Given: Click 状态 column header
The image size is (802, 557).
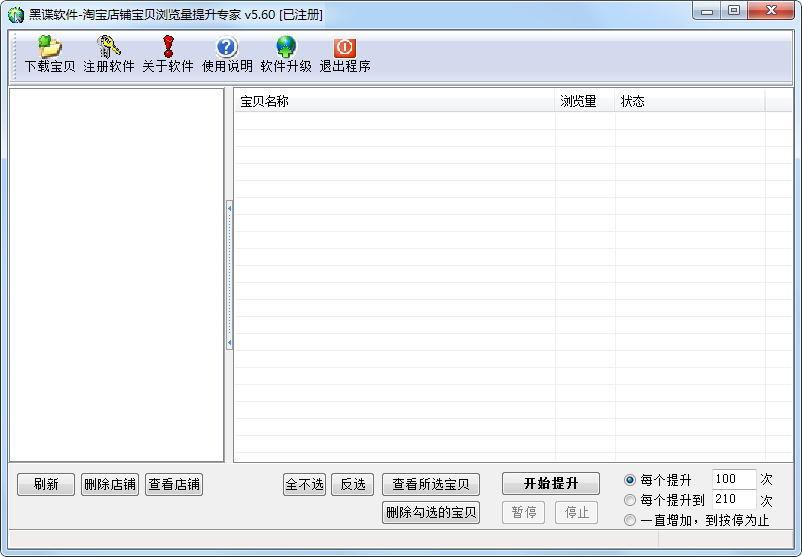Looking at the screenshot, I should click(689, 101).
